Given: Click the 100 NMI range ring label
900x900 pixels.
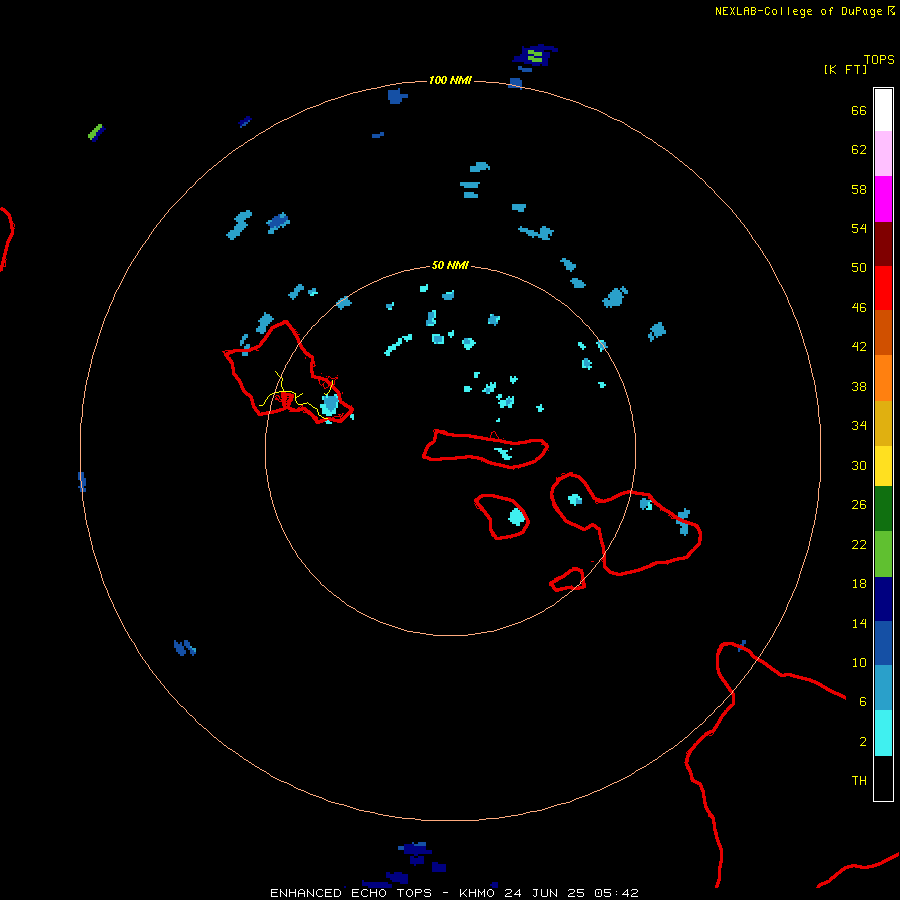Looking at the screenshot, I should click(451, 80).
